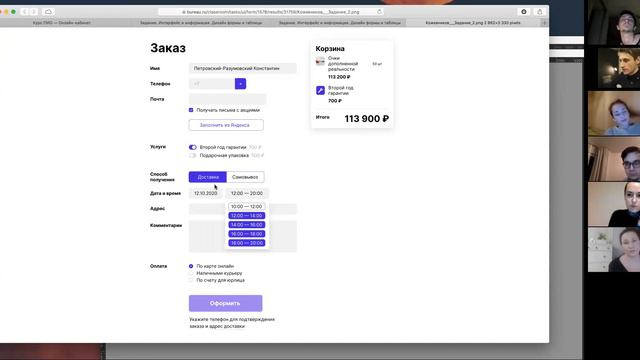640x360 pixels.
Task: Reload the page via address bar icon
Action: pyautogui.click(x=379, y=12)
